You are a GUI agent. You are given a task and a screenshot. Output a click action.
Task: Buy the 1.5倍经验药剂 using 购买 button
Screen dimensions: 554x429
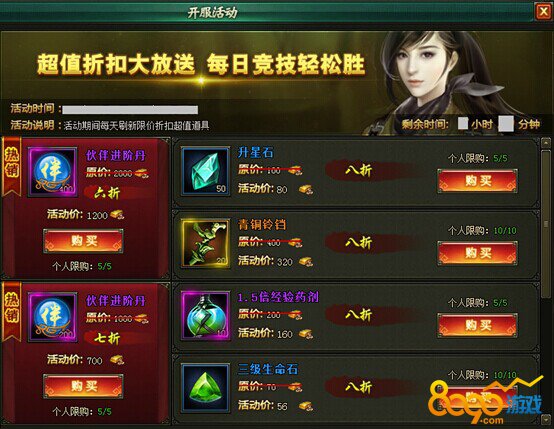478,325
